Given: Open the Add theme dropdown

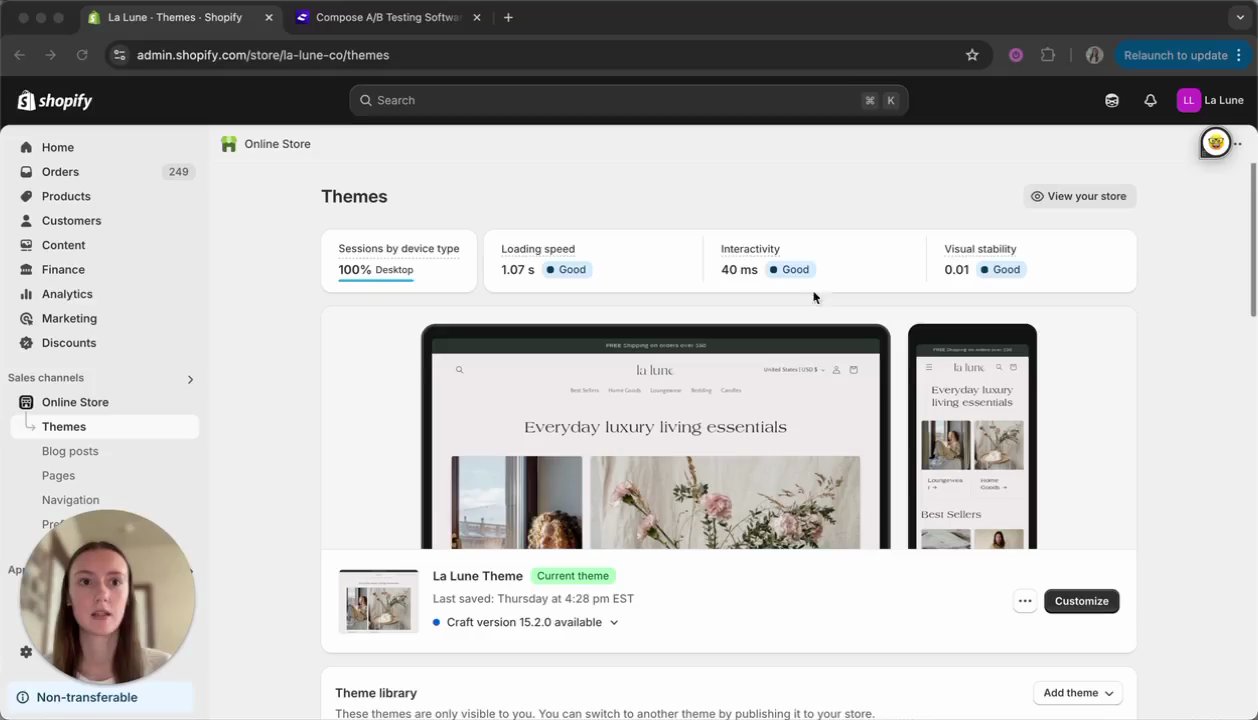Looking at the screenshot, I should pyautogui.click(x=1078, y=693).
